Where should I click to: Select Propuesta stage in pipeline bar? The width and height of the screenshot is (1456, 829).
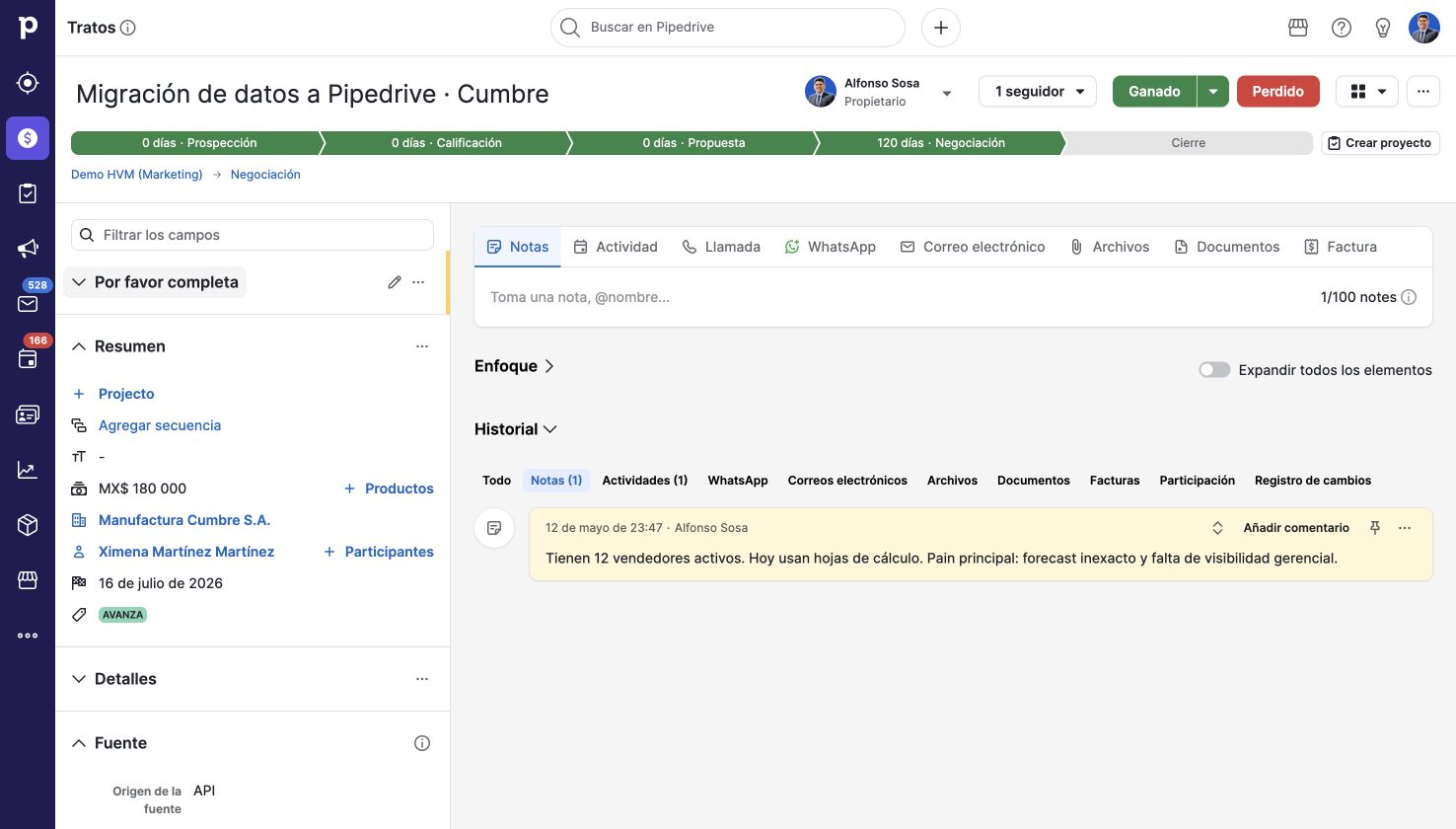click(693, 143)
